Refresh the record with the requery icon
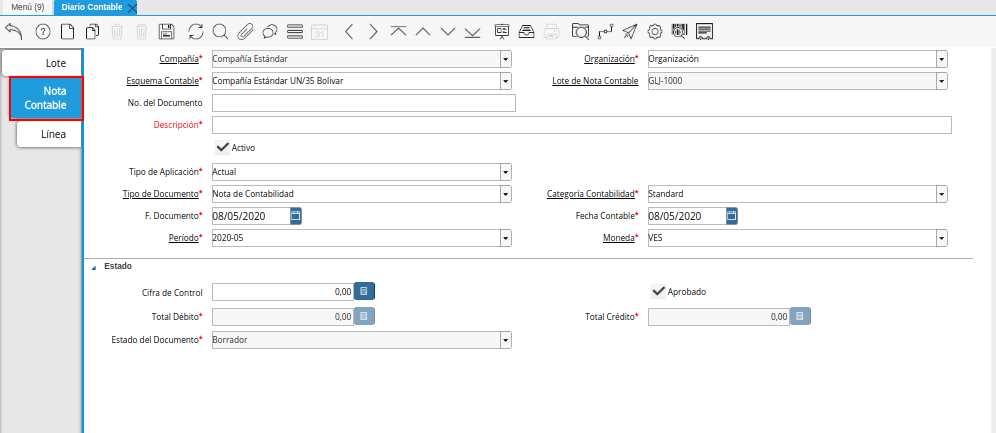The height and width of the screenshot is (433, 996). pos(195,32)
